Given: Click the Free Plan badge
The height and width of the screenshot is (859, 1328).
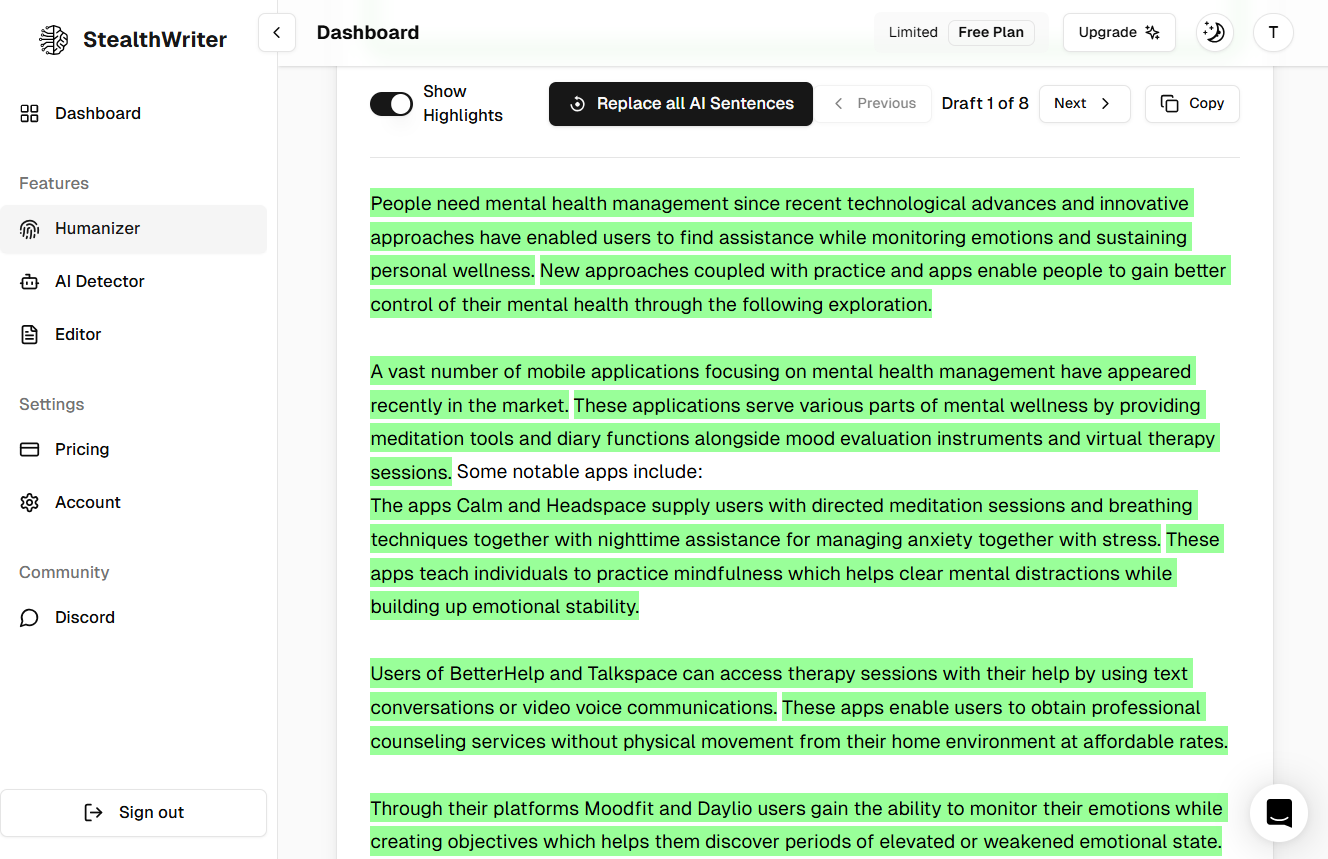Looking at the screenshot, I should (x=991, y=32).
